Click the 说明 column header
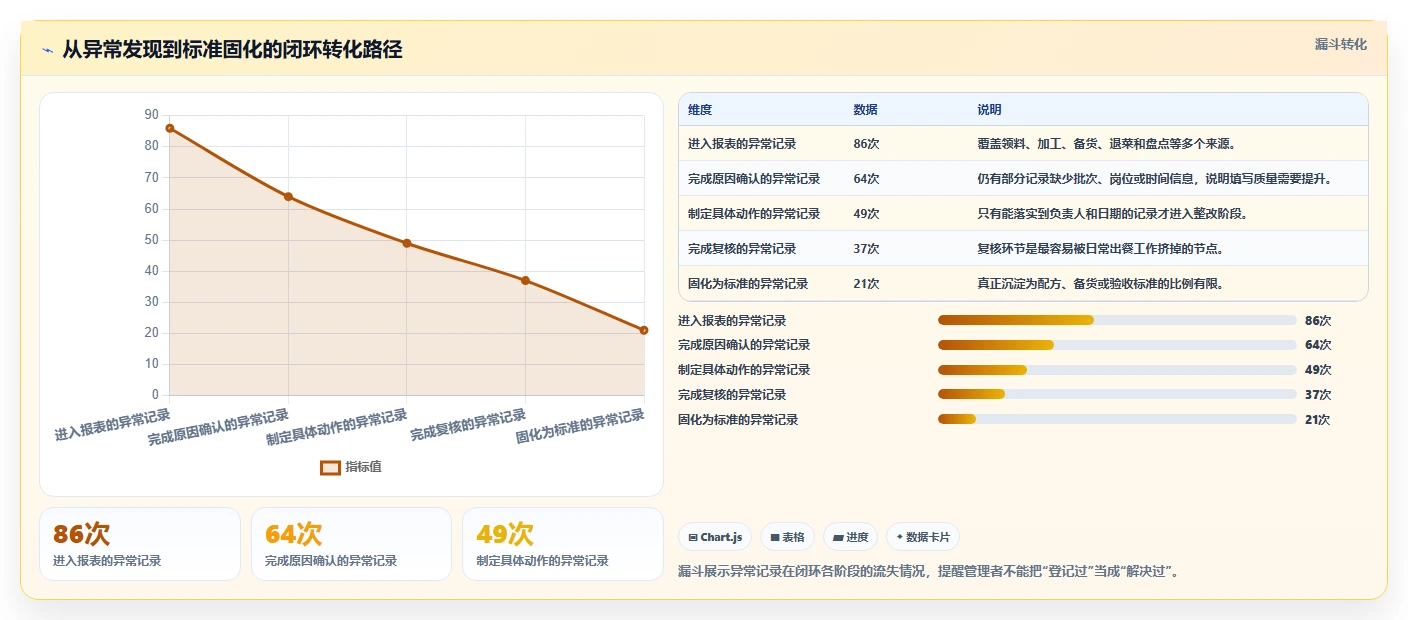The image size is (1408, 620). click(989, 110)
